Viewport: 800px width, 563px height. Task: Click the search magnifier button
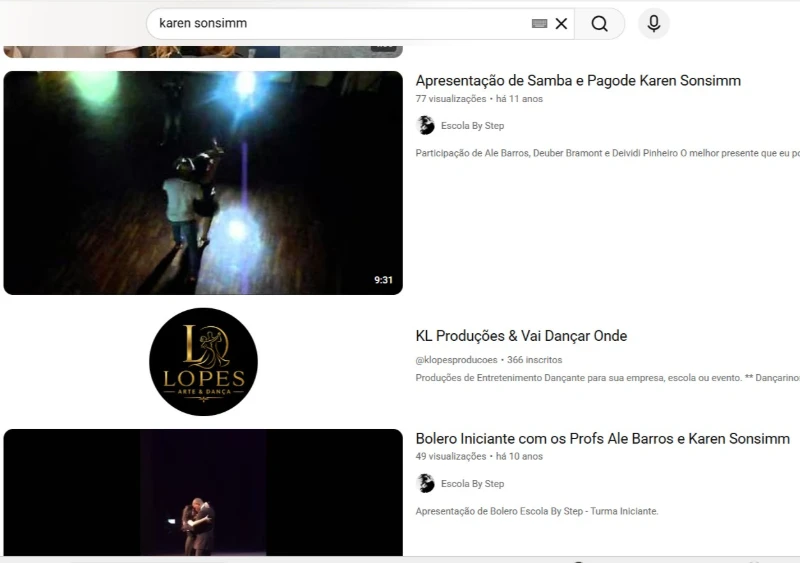coord(599,23)
